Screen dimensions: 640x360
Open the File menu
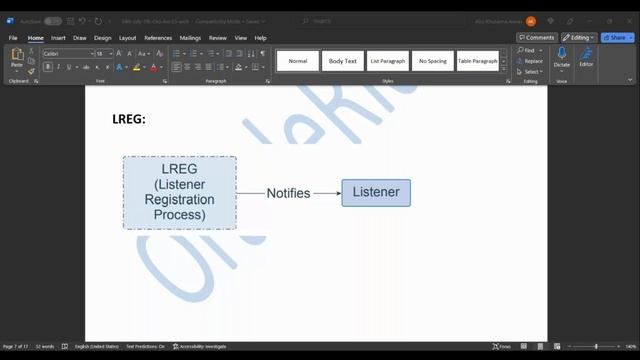point(13,38)
